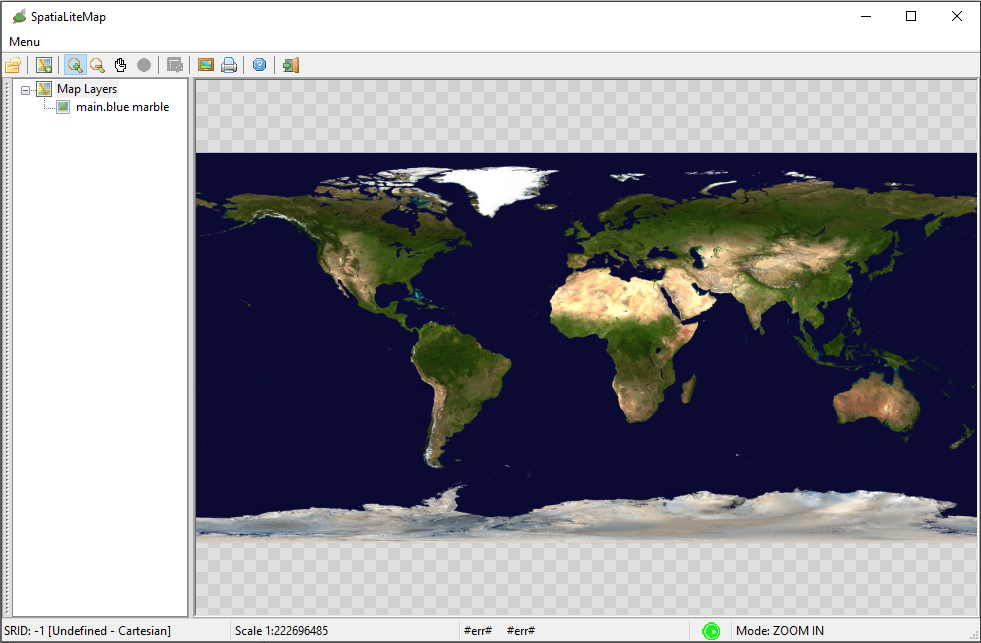Click the grayed-out table toolbar icon
Image resolution: width=981 pixels, height=643 pixels.
click(x=175, y=65)
